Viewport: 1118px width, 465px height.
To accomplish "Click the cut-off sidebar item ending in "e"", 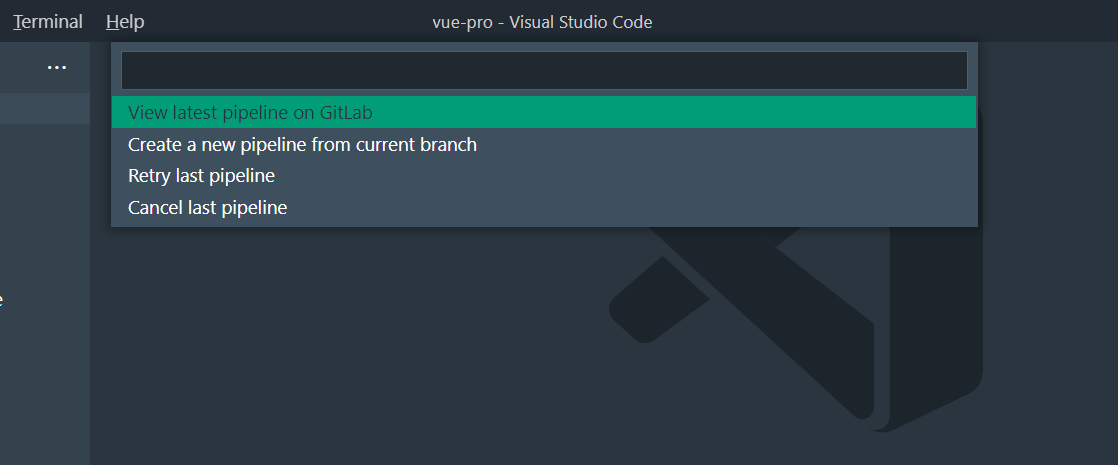I will (x=3, y=298).
